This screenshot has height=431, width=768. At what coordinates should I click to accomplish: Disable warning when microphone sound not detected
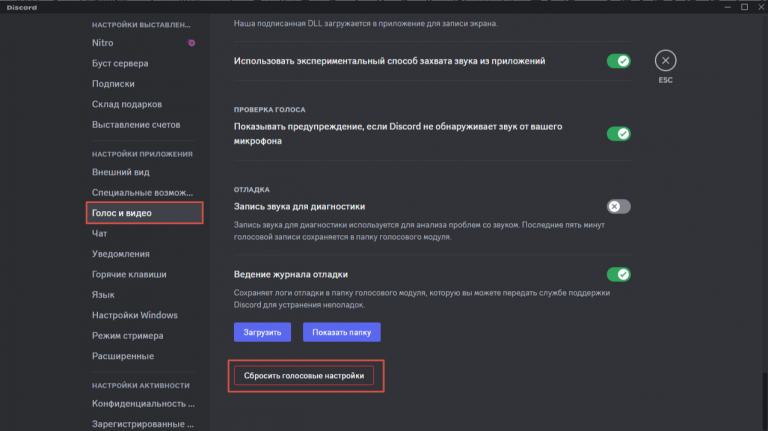618,133
